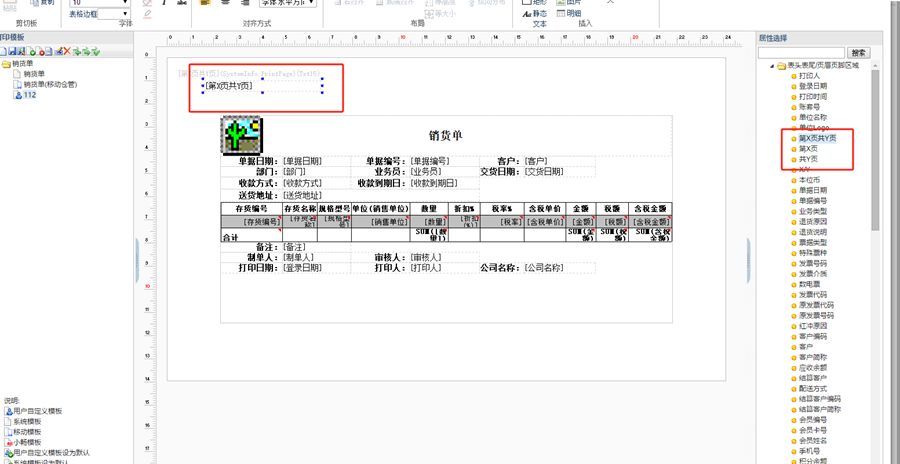The height and width of the screenshot is (464, 900).
Task: Select 第X页 in the property list
Action: [x=808, y=149]
